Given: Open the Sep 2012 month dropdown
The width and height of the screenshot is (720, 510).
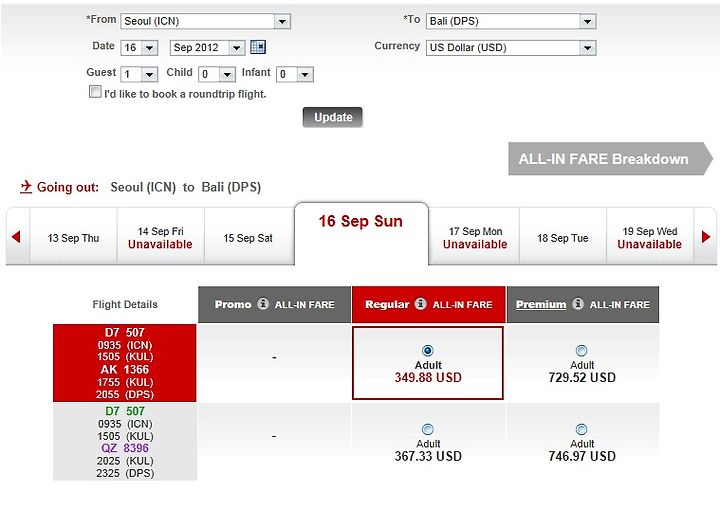Looking at the screenshot, I should point(207,48).
